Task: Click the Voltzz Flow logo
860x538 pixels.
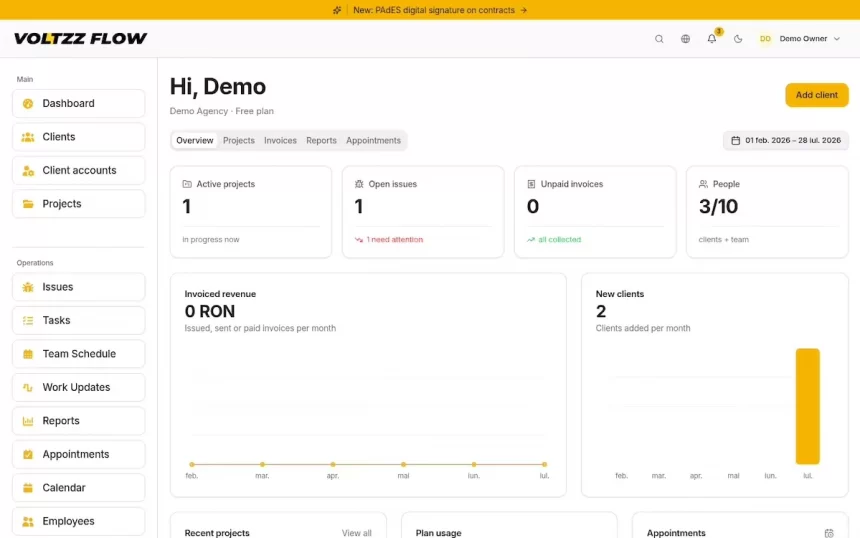Action: (81, 38)
